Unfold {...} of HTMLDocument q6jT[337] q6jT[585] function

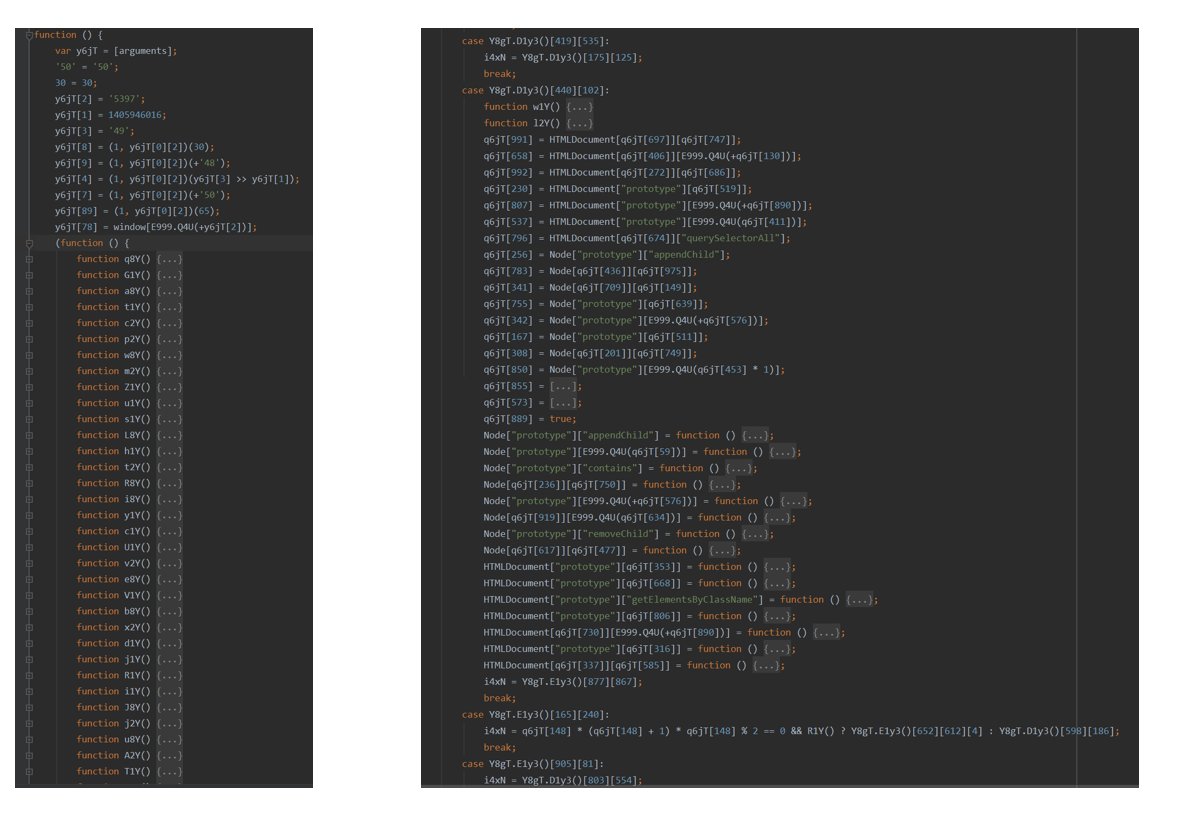point(767,665)
